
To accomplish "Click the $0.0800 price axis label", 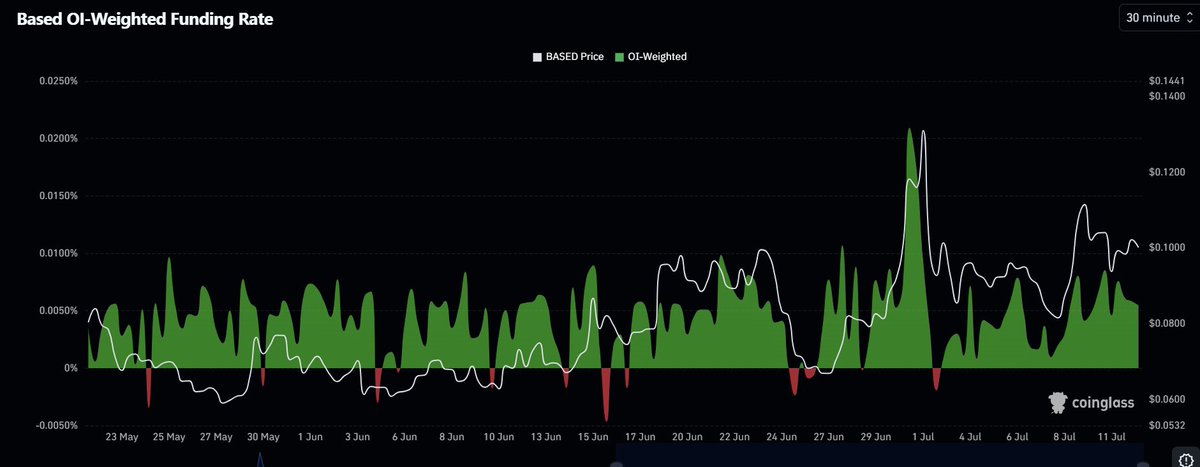I will [1167, 324].
